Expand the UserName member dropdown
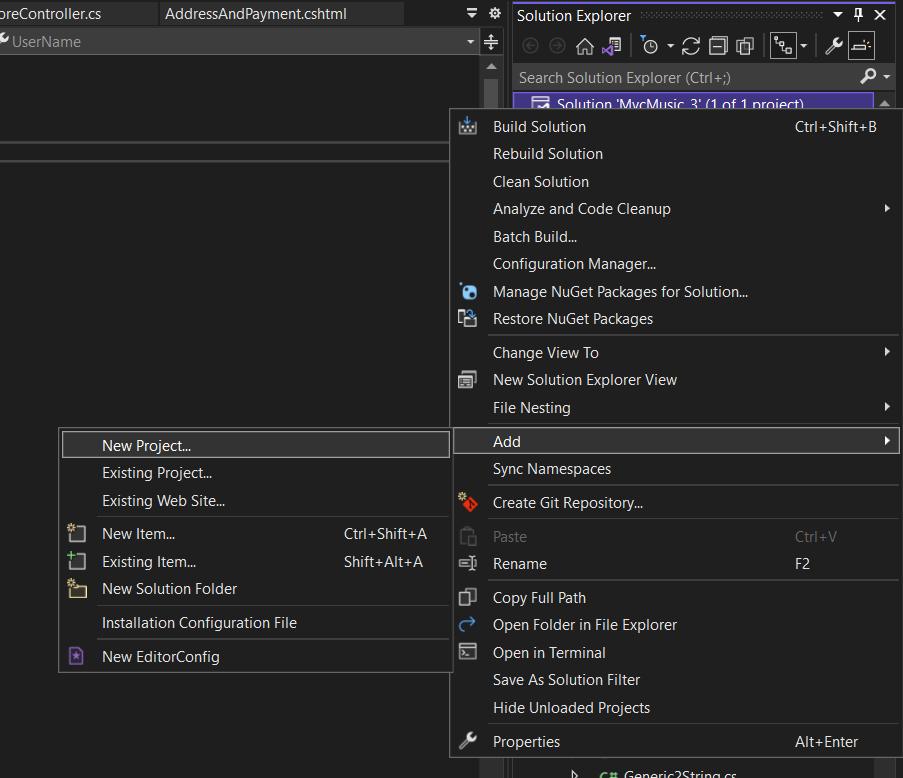903x778 pixels. (x=471, y=42)
